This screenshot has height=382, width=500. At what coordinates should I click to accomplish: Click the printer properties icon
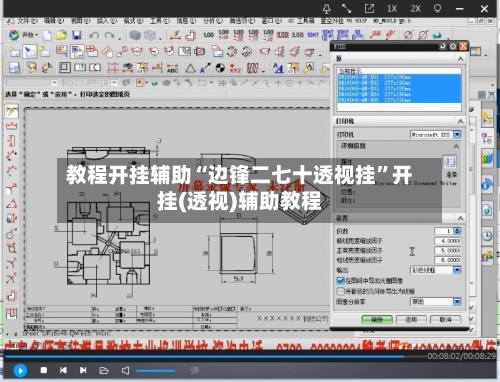click(450, 162)
